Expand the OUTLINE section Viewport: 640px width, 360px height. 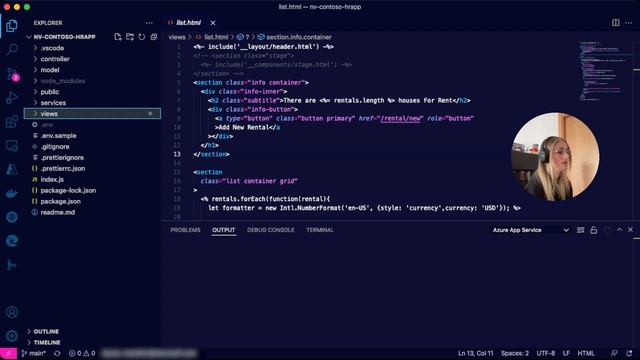[x=46, y=331]
